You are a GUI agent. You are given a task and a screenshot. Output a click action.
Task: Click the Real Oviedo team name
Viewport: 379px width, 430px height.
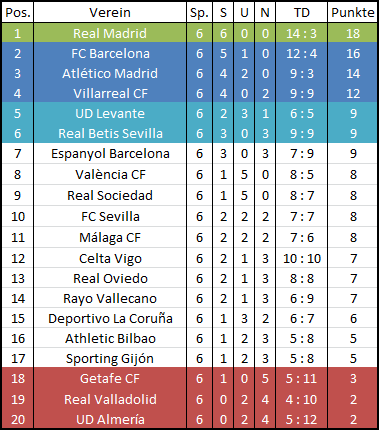click(x=110, y=279)
